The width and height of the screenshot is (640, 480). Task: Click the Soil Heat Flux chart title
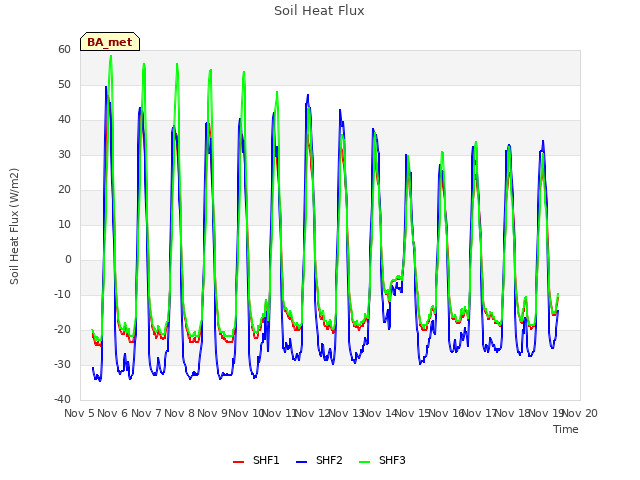319,11
